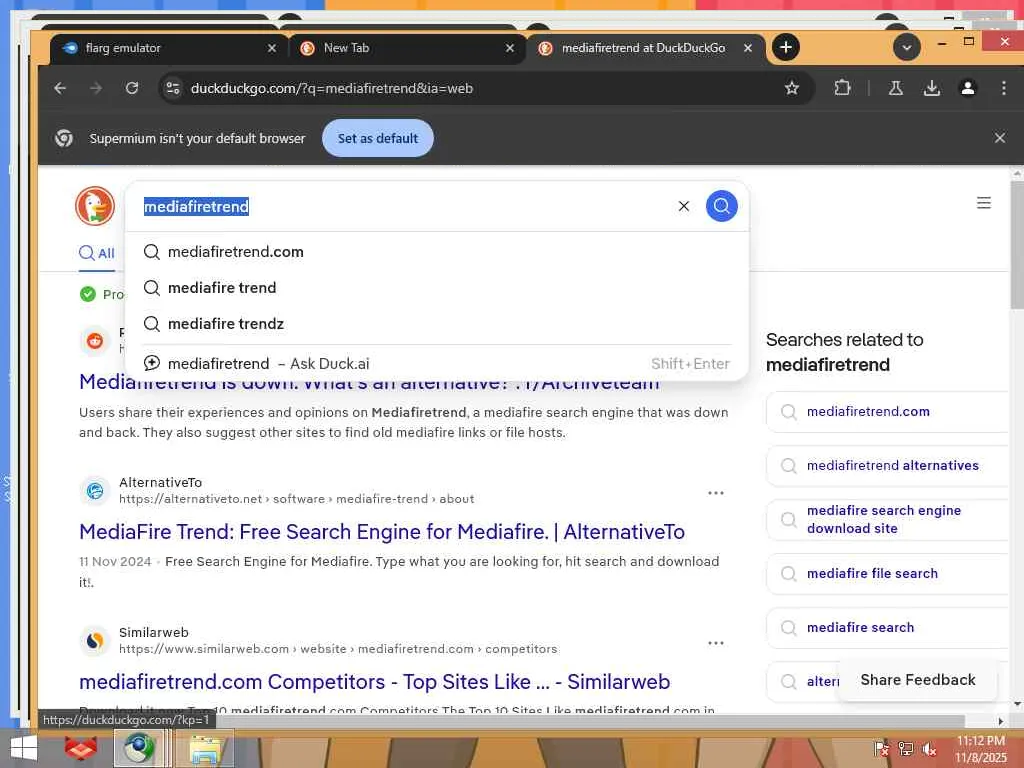Image resolution: width=1024 pixels, height=768 pixels.
Task: Select the All search tab
Action: 97,253
